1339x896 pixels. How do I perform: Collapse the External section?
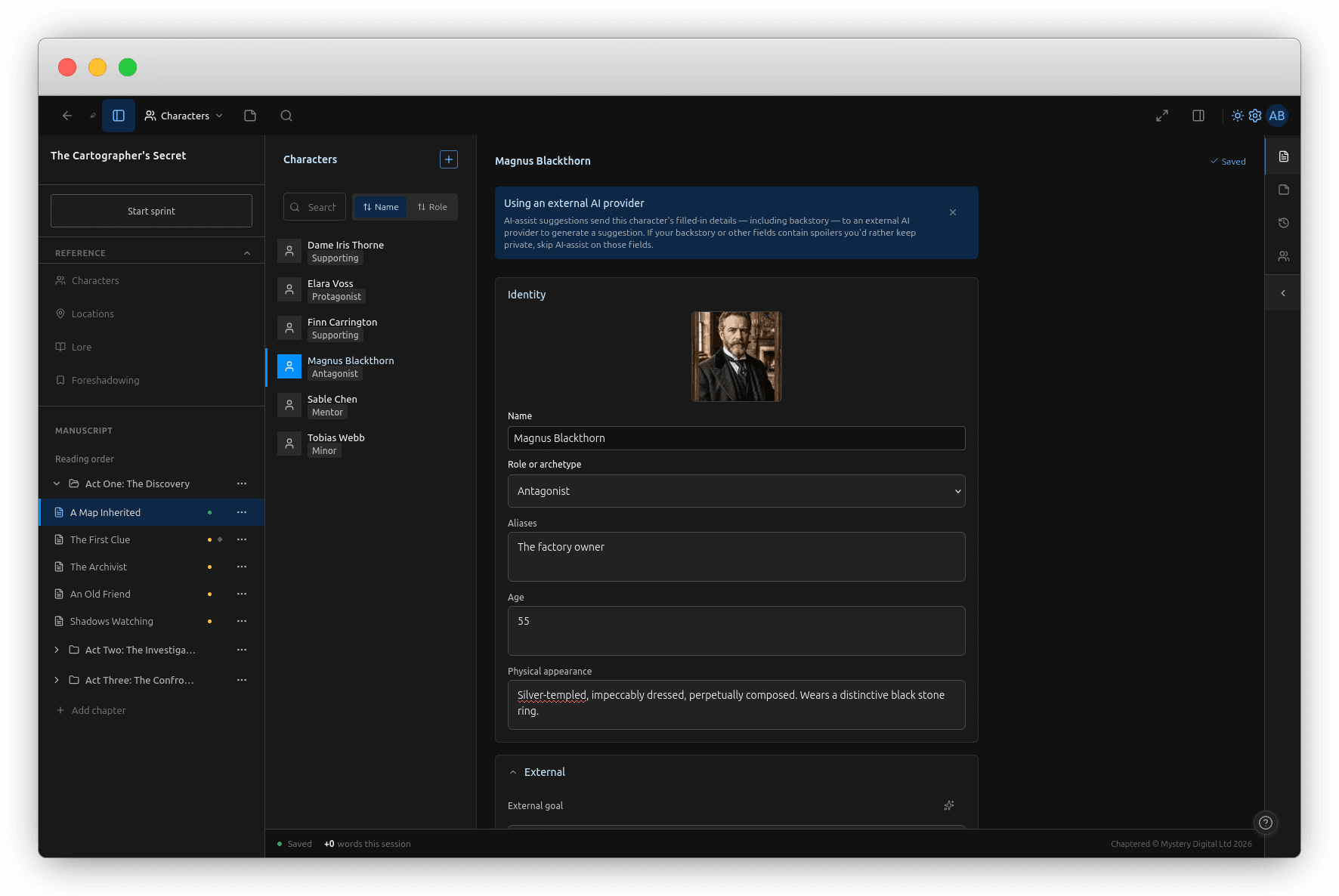513,772
